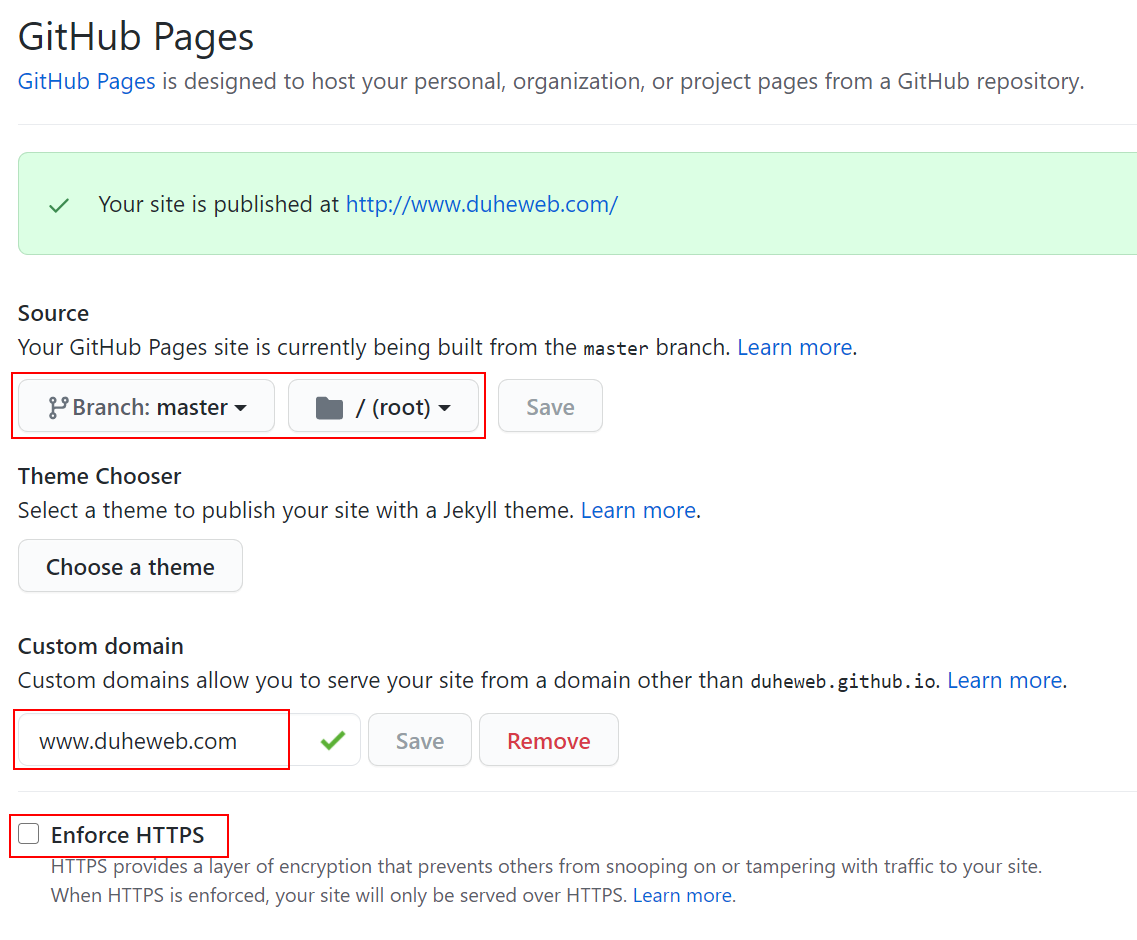
Task: Click the folder icon beside / (root)
Action: click(329, 408)
